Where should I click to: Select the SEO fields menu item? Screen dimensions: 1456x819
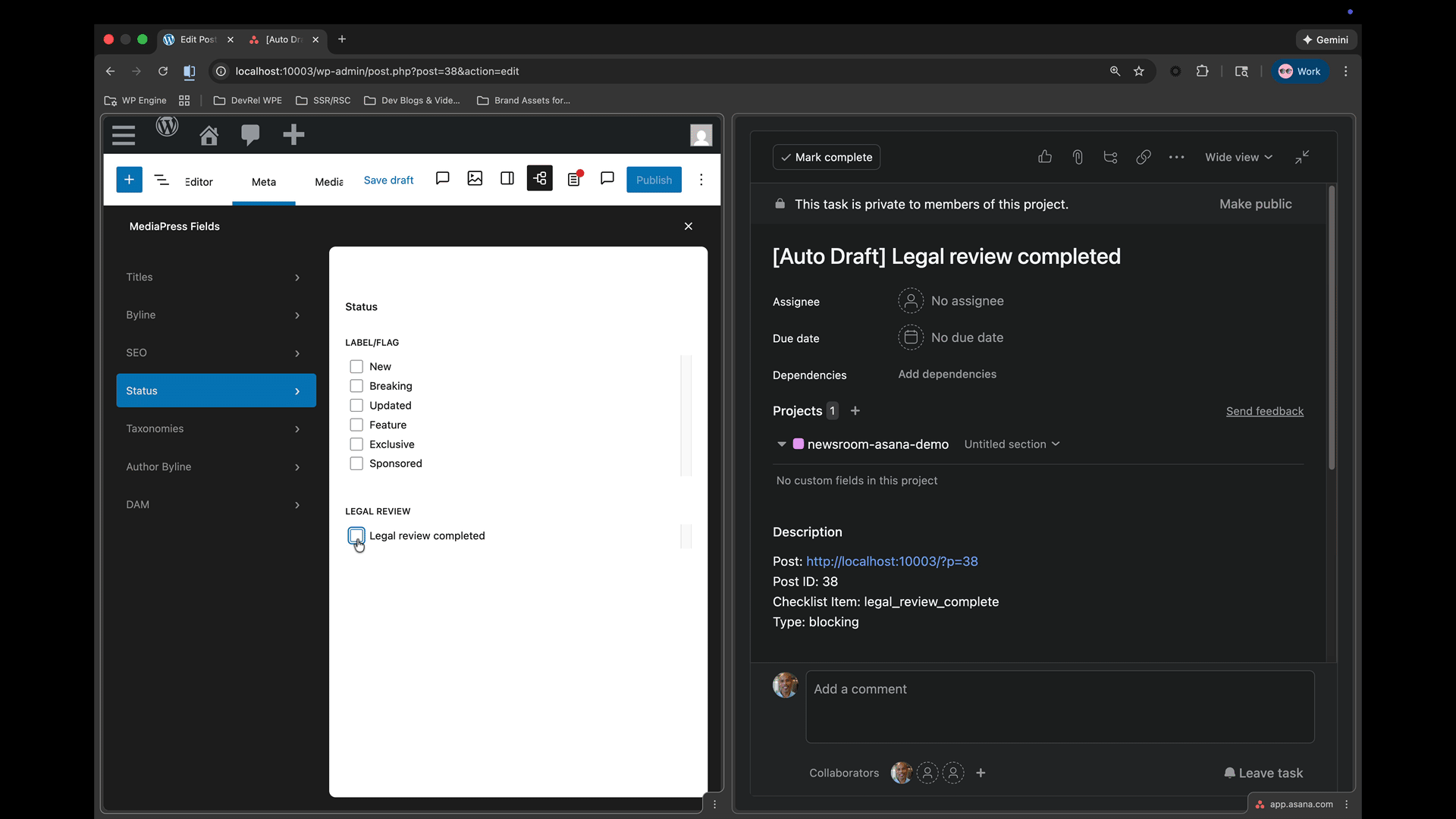(215, 353)
